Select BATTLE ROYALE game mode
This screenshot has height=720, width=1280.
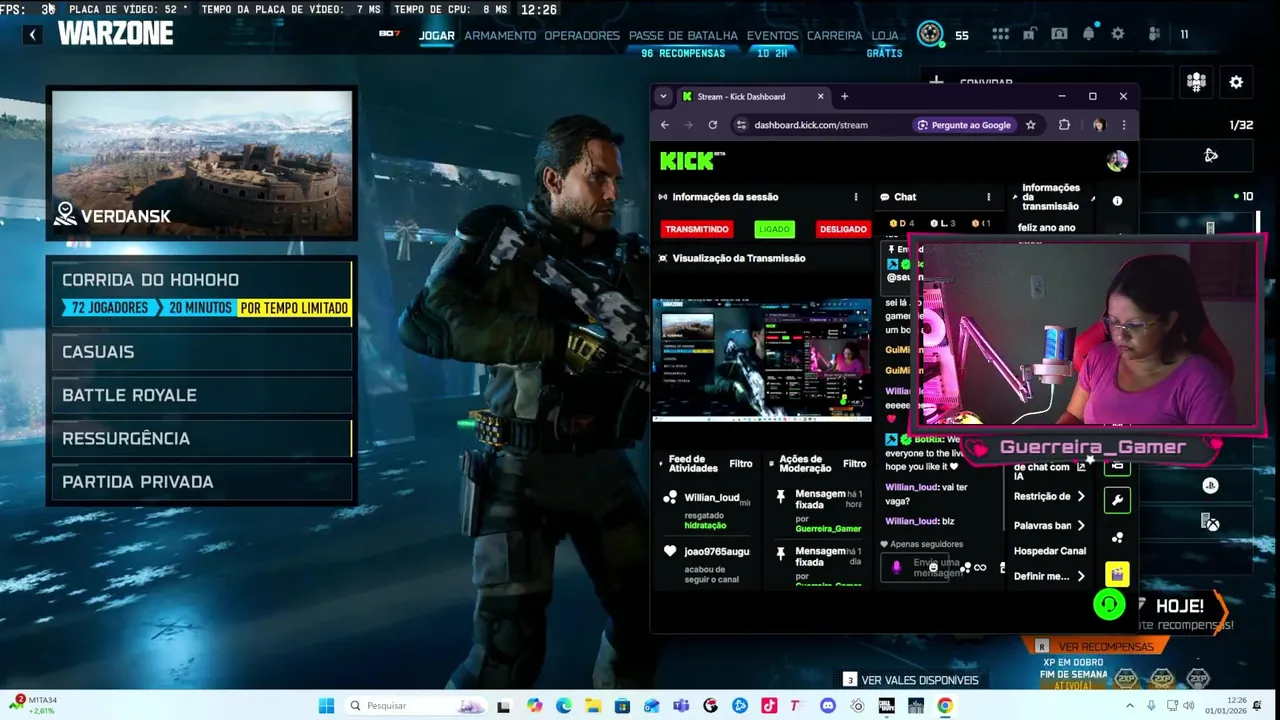point(202,395)
